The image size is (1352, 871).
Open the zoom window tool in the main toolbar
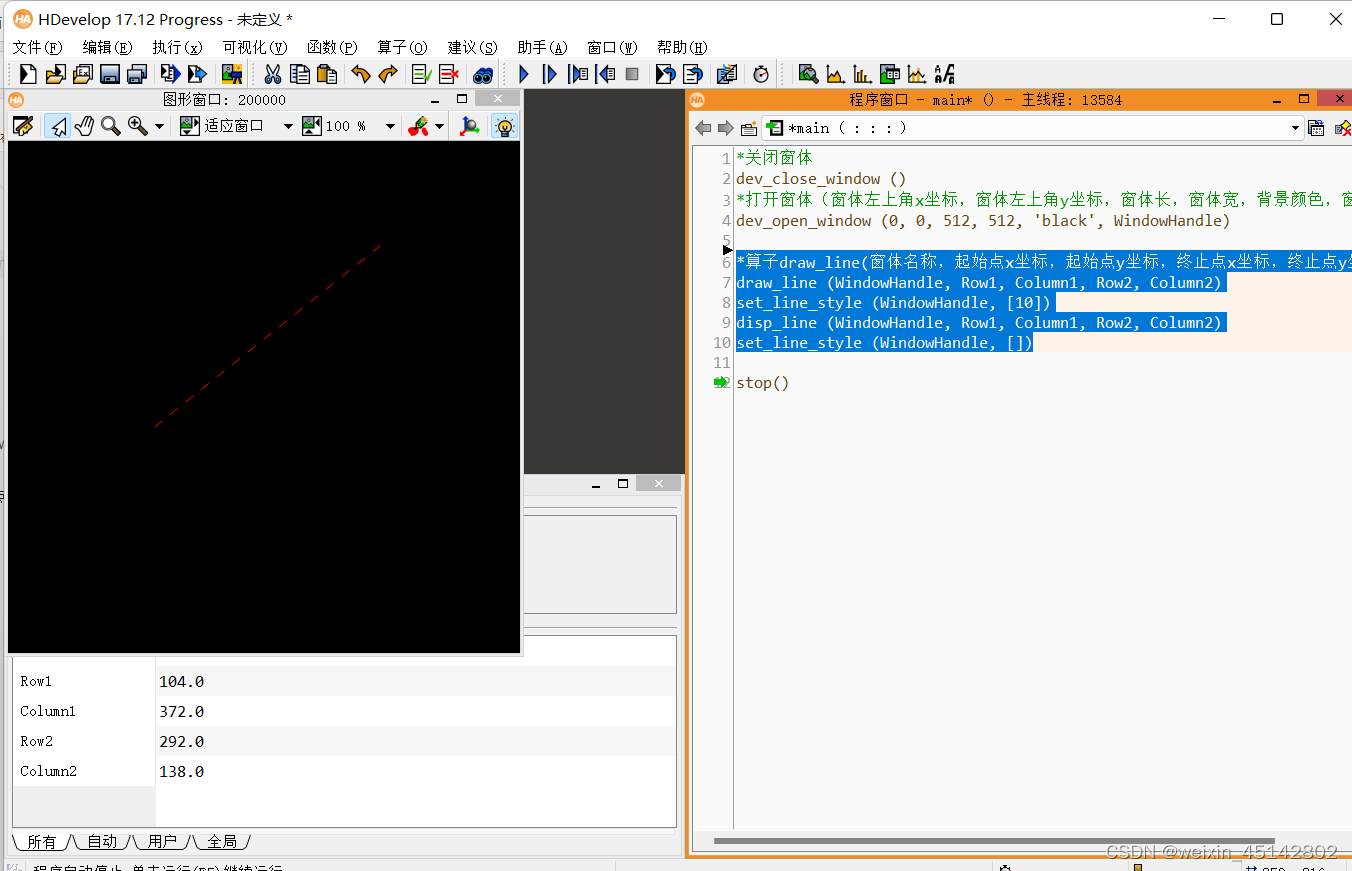point(808,74)
